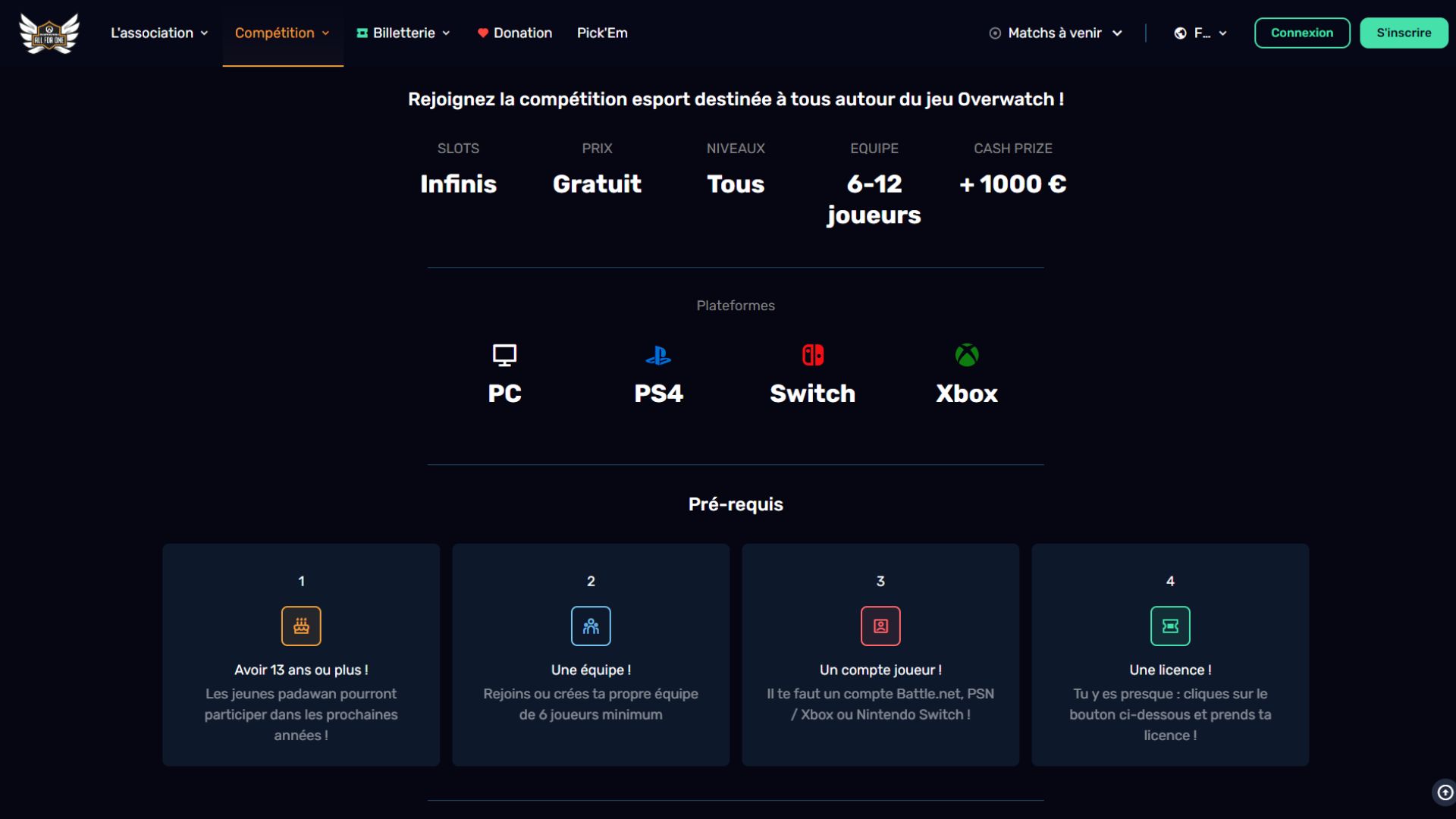This screenshot has height=819, width=1456.
Task: Open the language selector dropdown
Action: coord(1200,33)
